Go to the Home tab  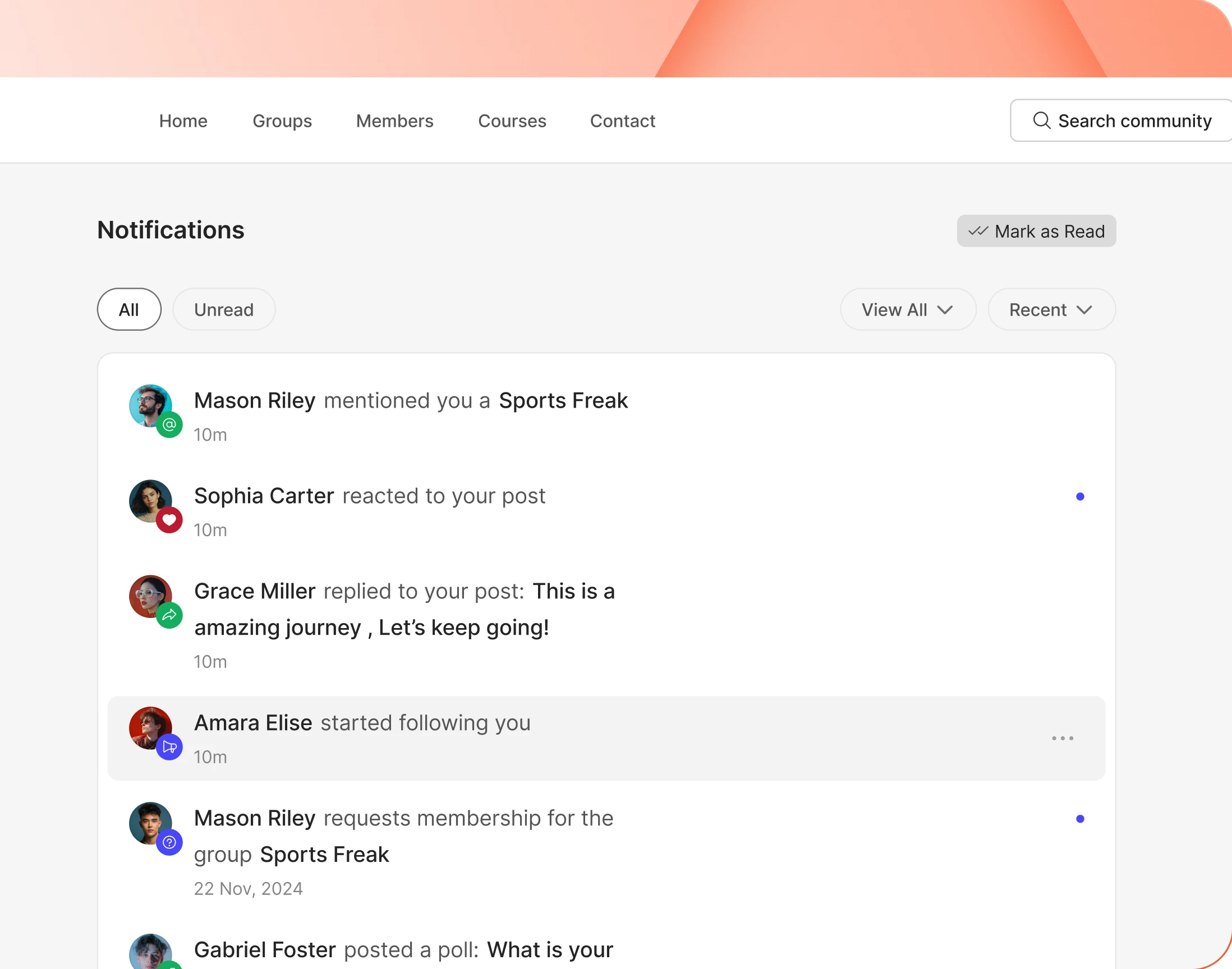click(183, 121)
